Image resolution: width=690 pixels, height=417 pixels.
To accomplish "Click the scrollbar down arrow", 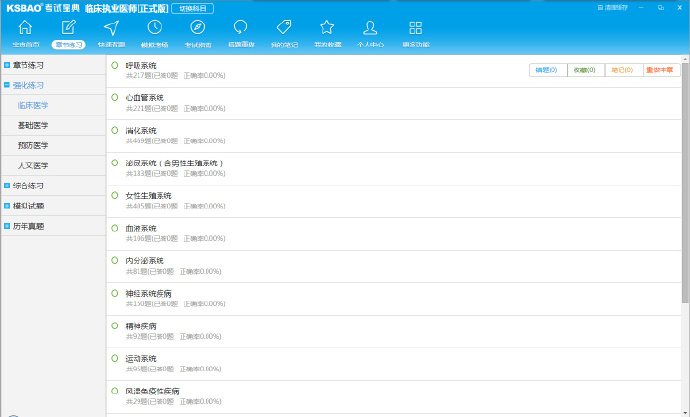I will point(686,413).
